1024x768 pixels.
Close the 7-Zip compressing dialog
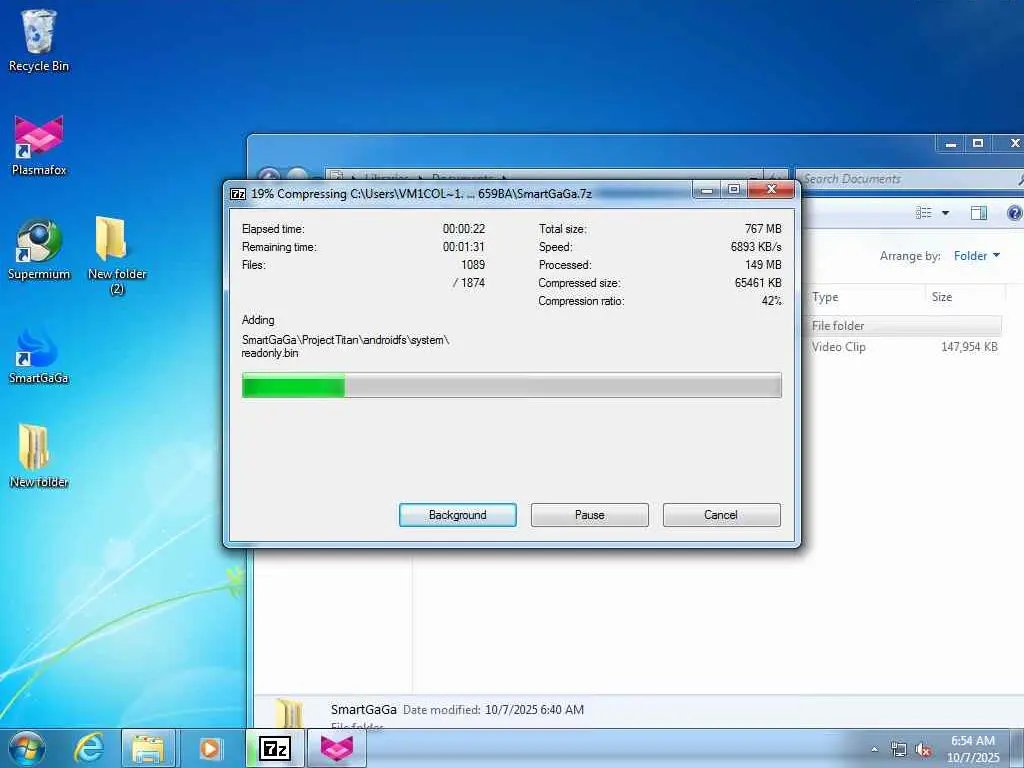click(x=771, y=190)
